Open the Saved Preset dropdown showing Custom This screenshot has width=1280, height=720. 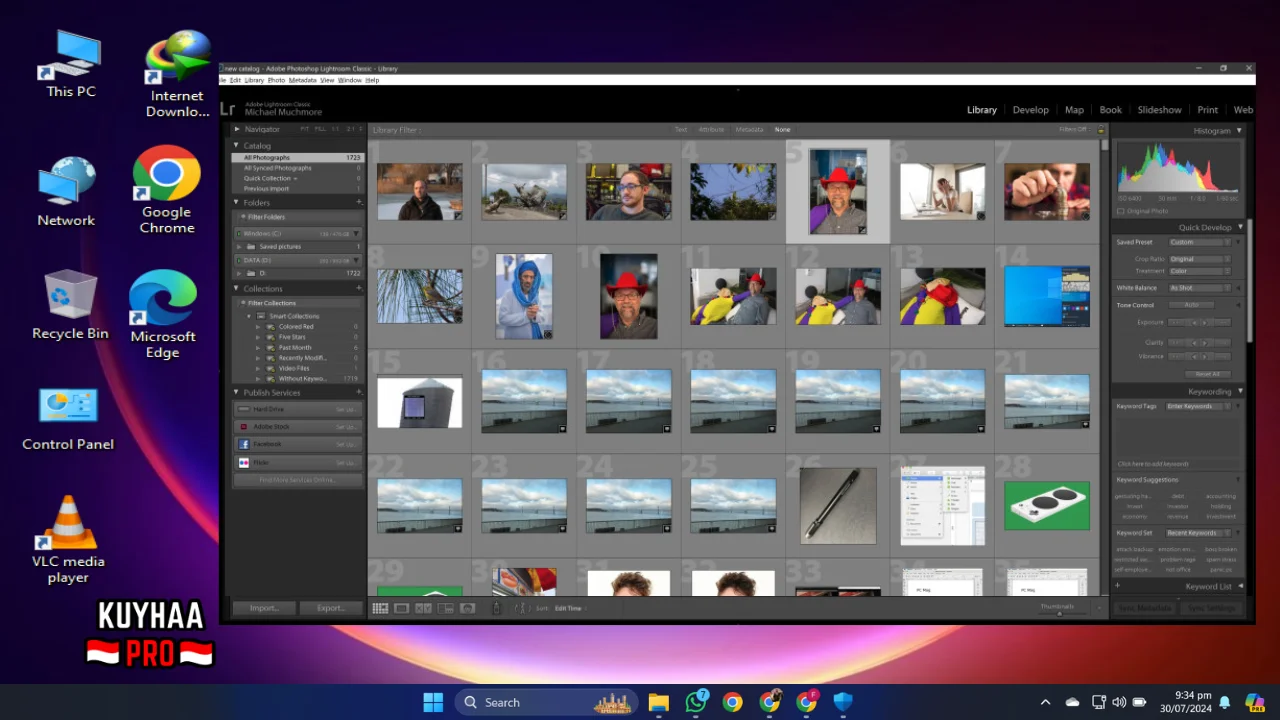tap(1199, 242)
